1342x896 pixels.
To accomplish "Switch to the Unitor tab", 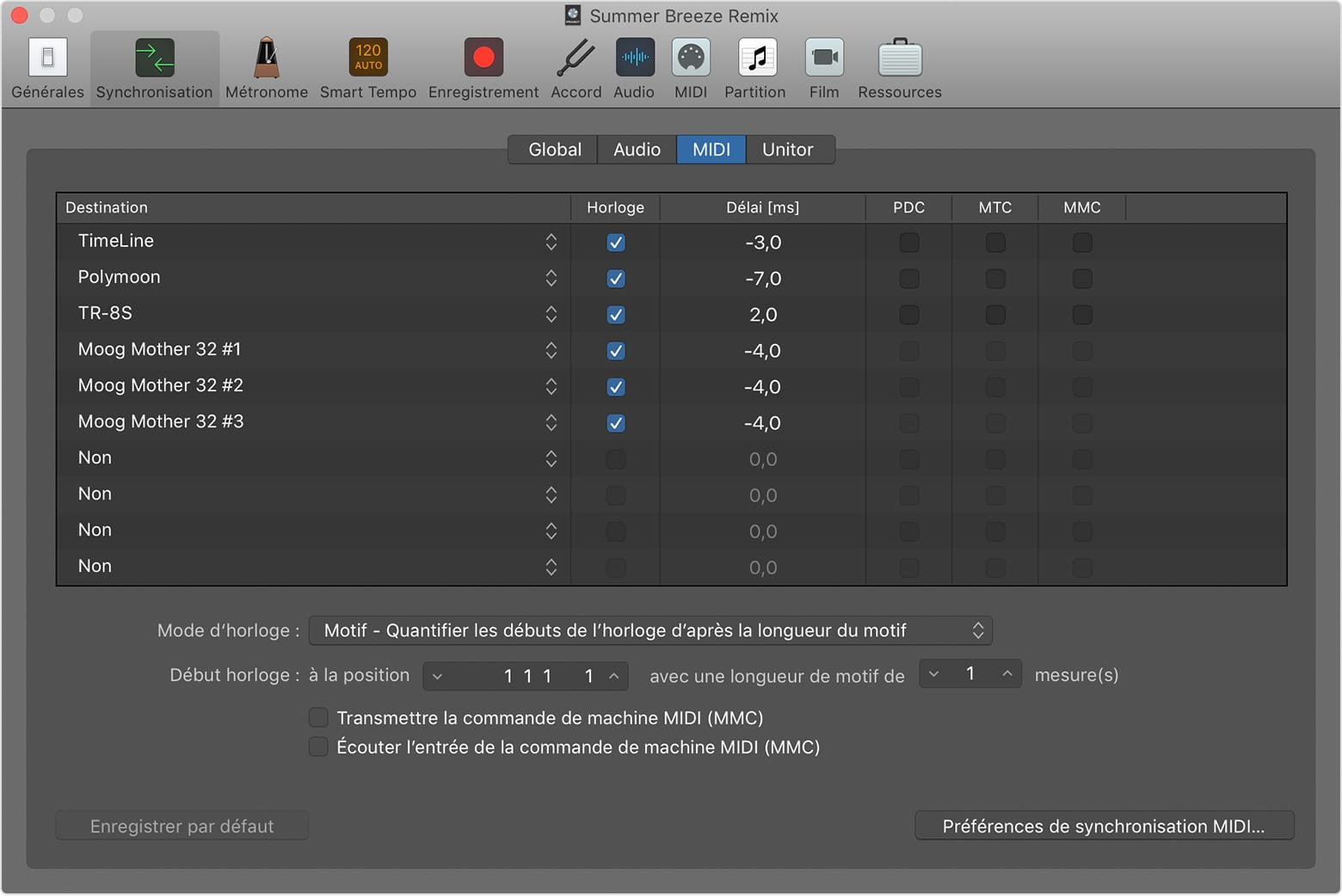I will [x=788, y=150].
